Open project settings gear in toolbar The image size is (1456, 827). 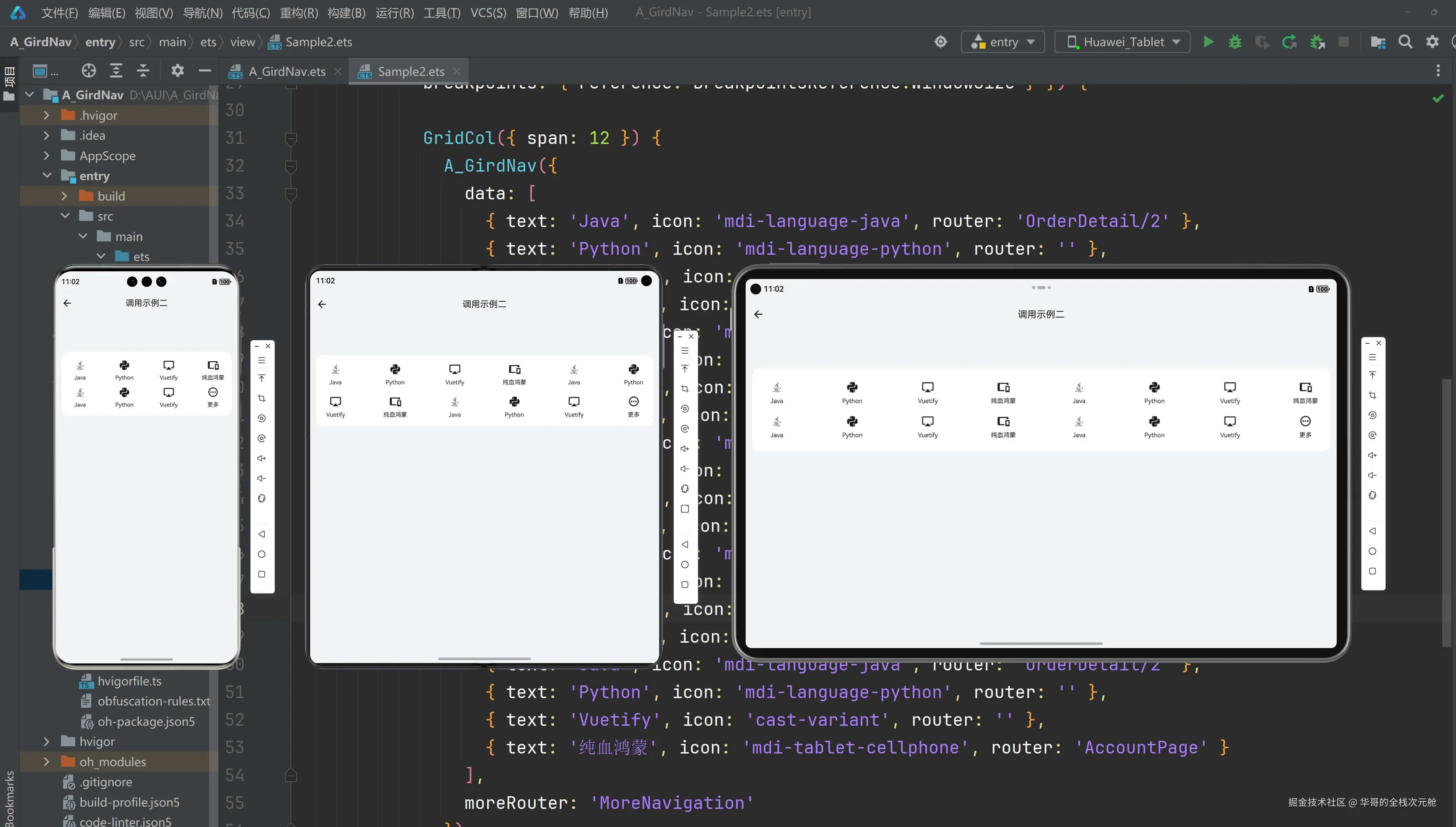(x=1432, y=42)
